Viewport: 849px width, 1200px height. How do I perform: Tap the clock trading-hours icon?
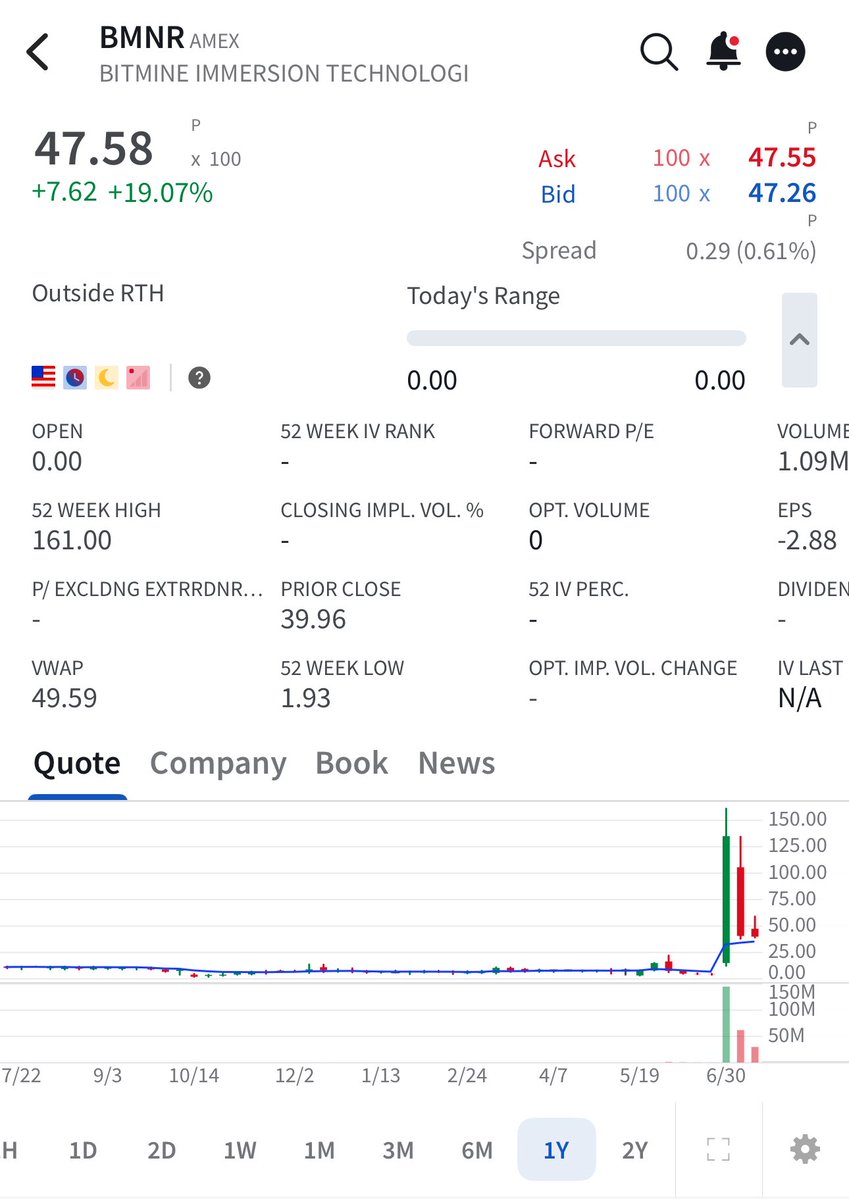click(x=75, y=377)
